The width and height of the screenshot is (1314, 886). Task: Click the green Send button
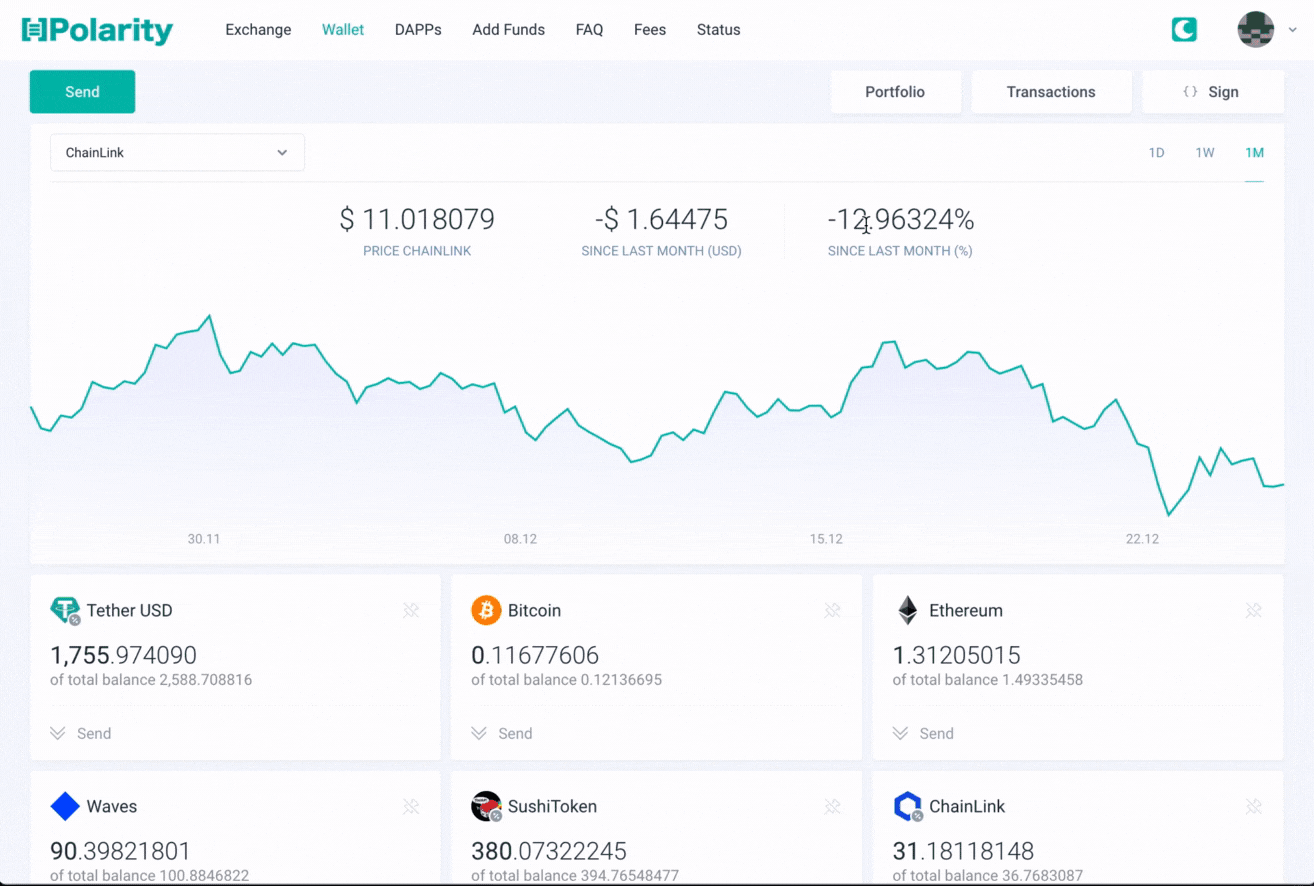82,92
